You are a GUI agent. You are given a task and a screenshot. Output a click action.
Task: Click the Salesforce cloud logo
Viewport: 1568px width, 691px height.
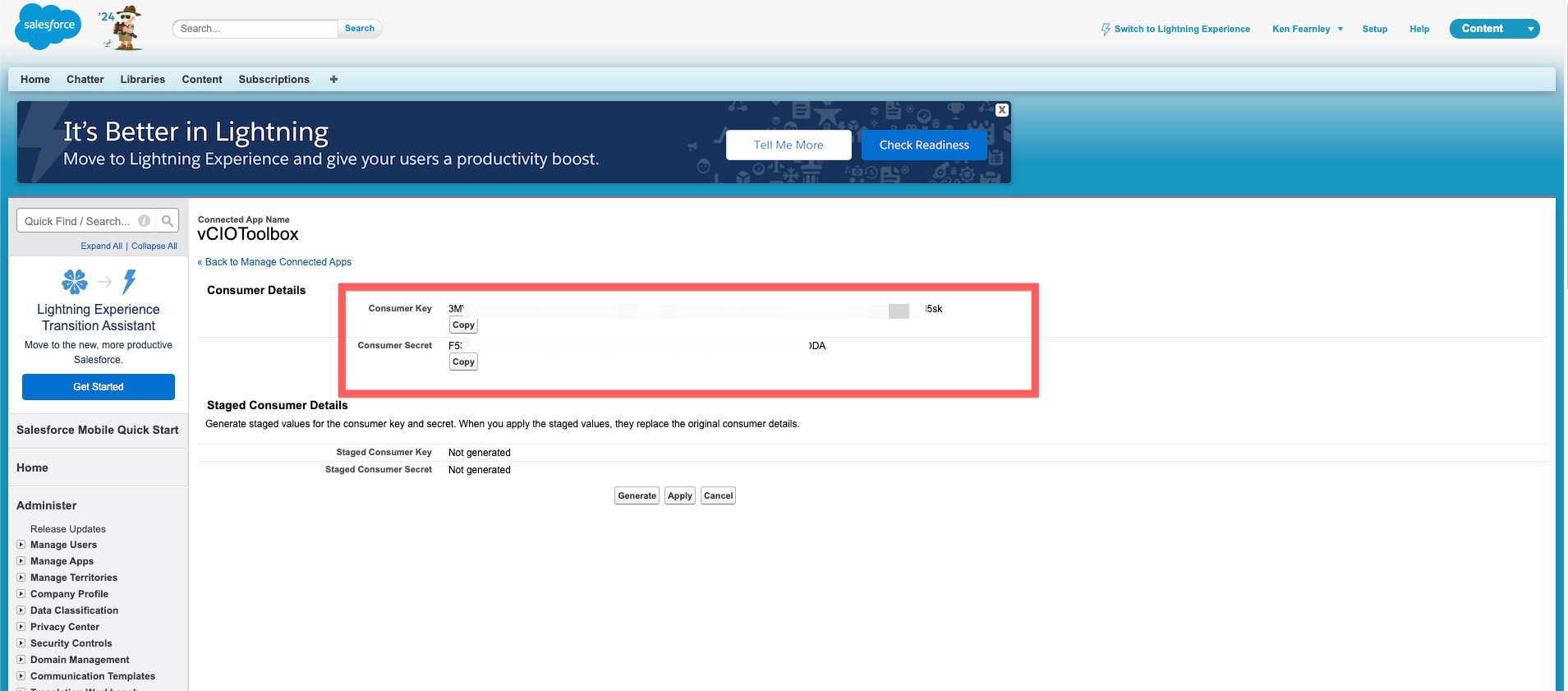48,25
